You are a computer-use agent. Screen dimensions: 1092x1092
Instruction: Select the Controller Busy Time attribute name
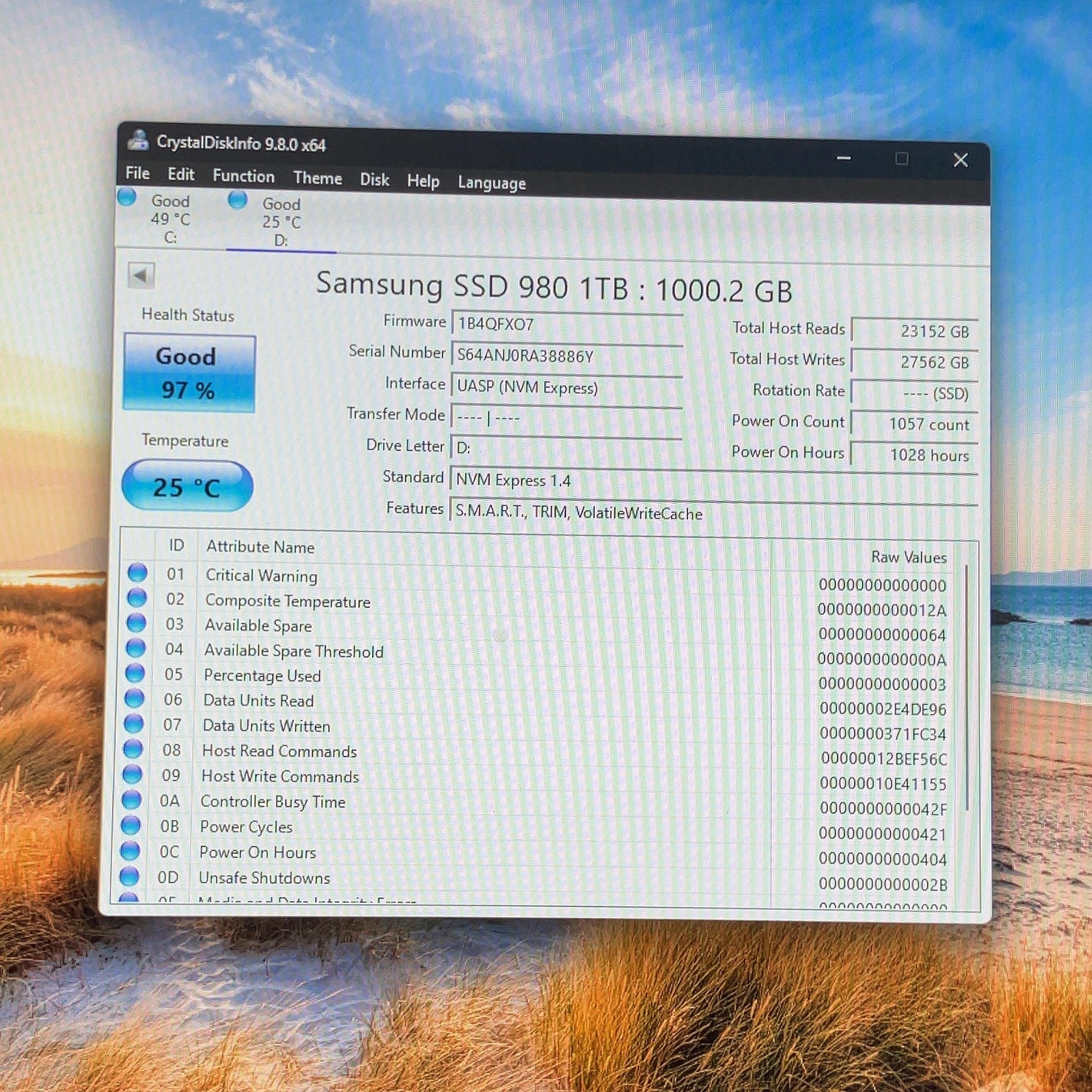pyautogui.click(x=273, y=802)
